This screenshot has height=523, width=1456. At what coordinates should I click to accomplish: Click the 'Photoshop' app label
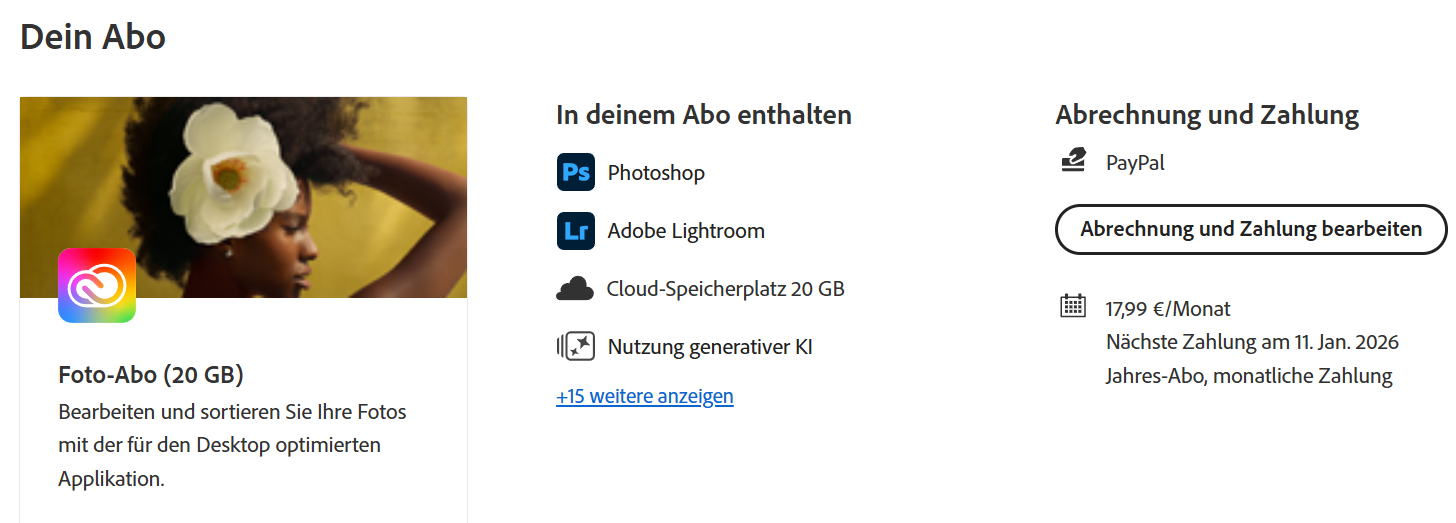pyautogui.click(x=656, y=173)
